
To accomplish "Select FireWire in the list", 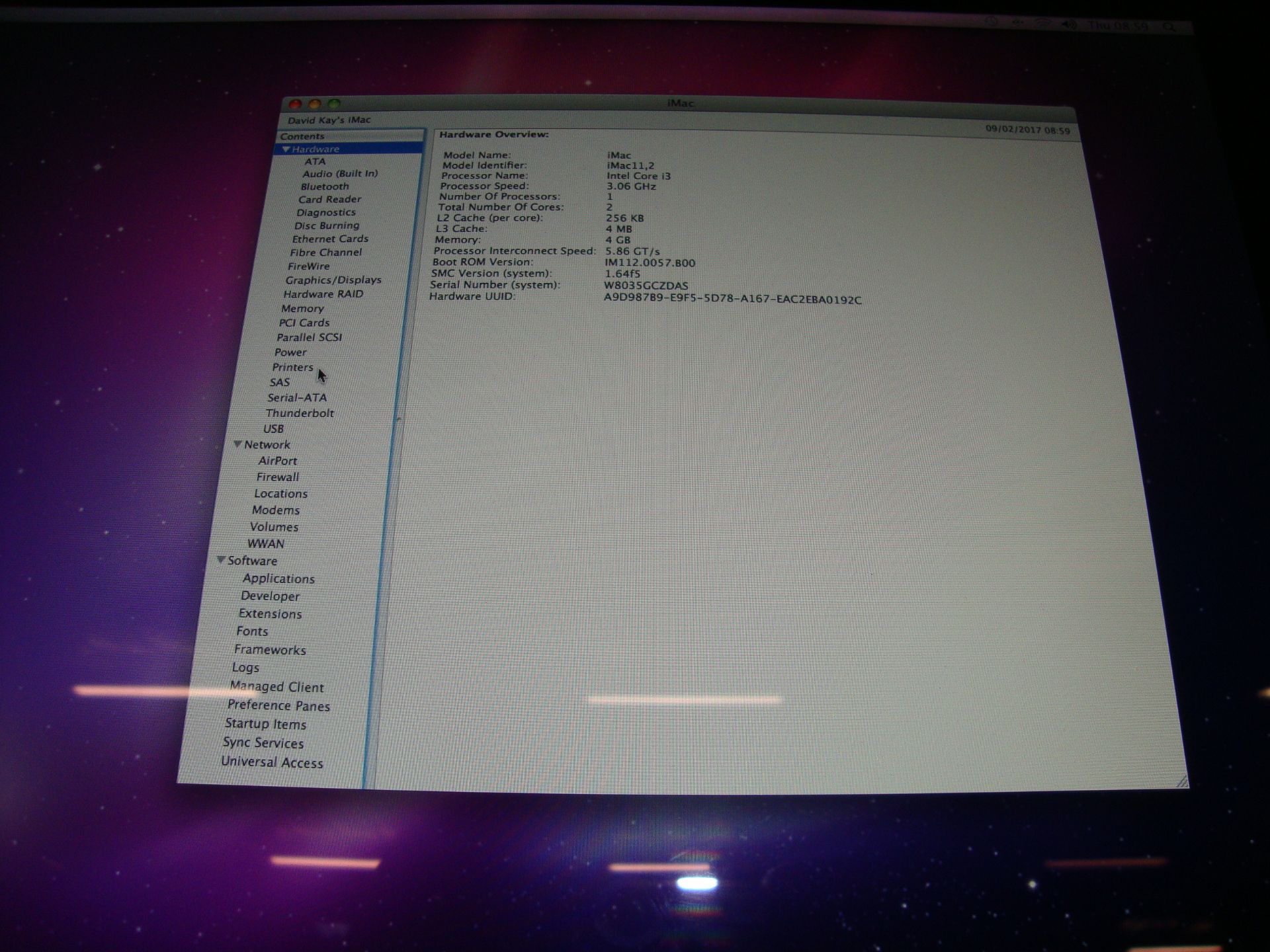I will (308, 266).
